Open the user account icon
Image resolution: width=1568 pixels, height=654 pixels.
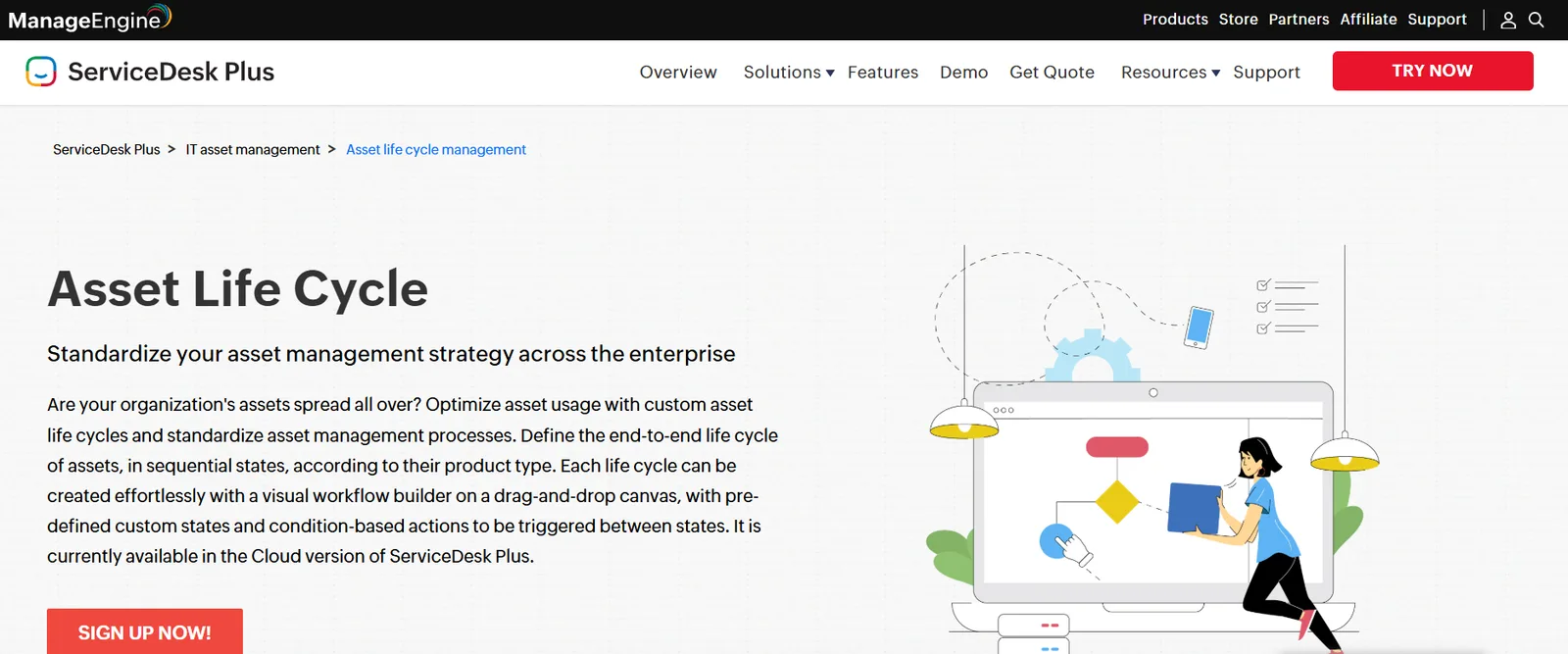(x=1508, y=20)
